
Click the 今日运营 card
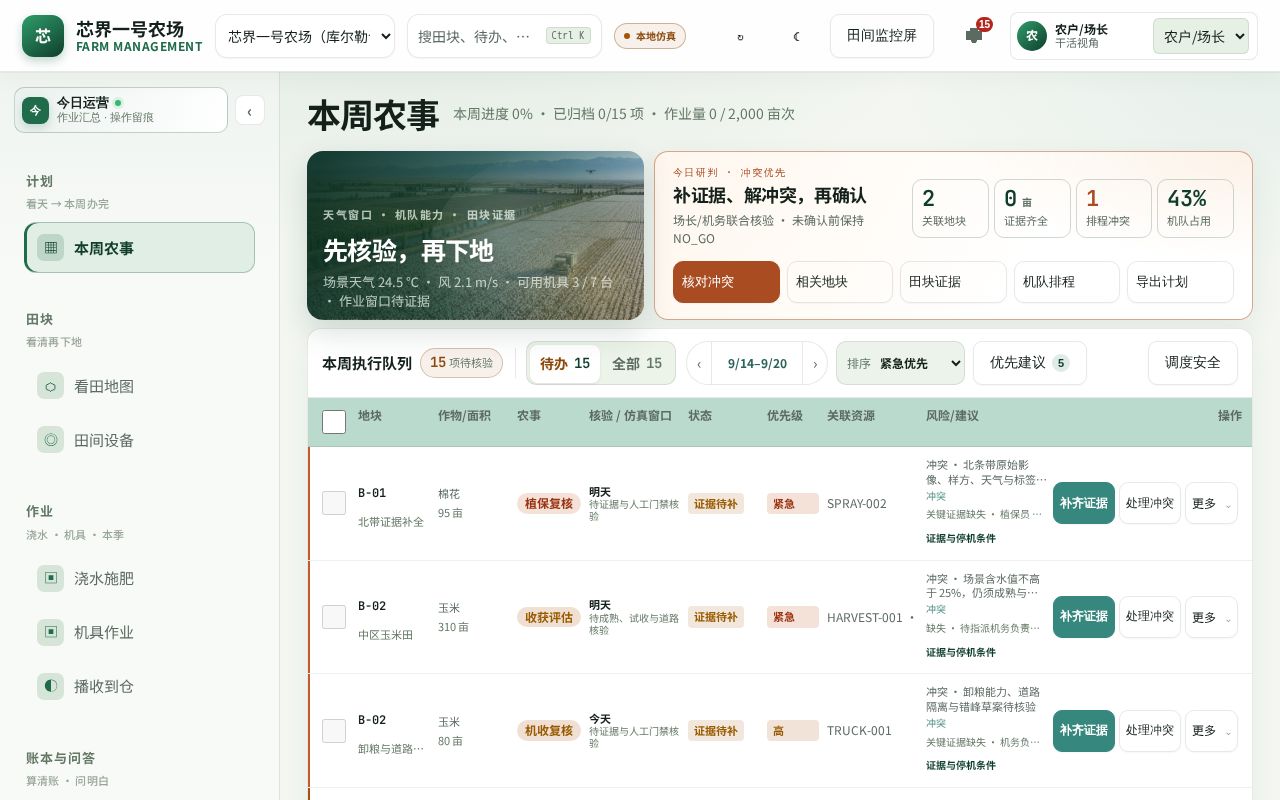[x=121, y=110]
